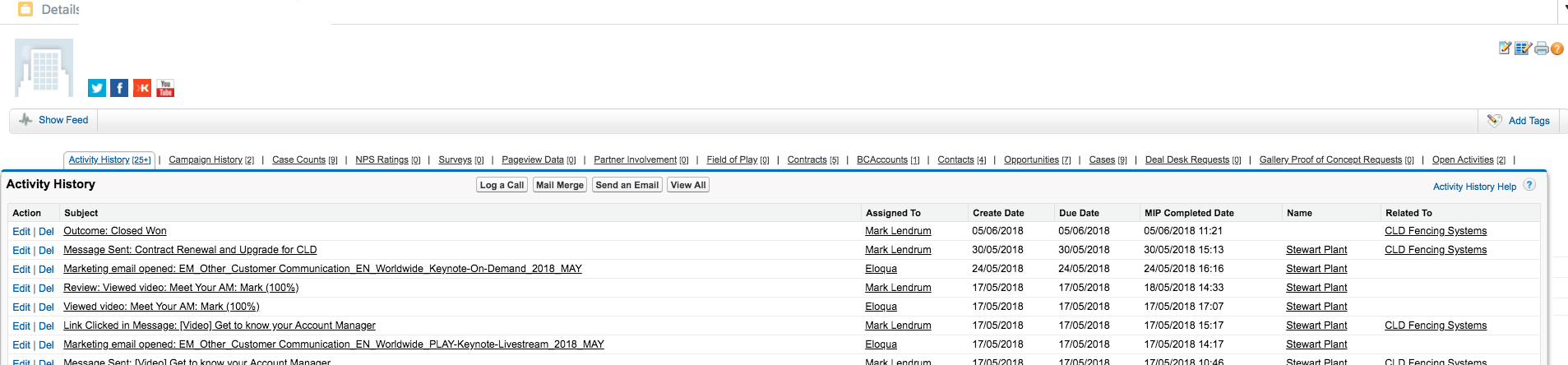Open the YouTube social icon
Viewport: 1568px width, 365px height.
165,88
